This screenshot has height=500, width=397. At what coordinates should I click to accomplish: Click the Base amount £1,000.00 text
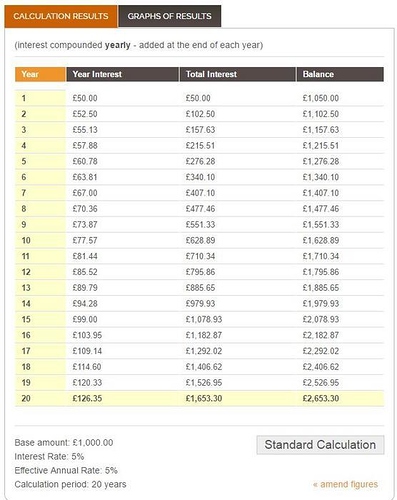[x=64, y=443]
